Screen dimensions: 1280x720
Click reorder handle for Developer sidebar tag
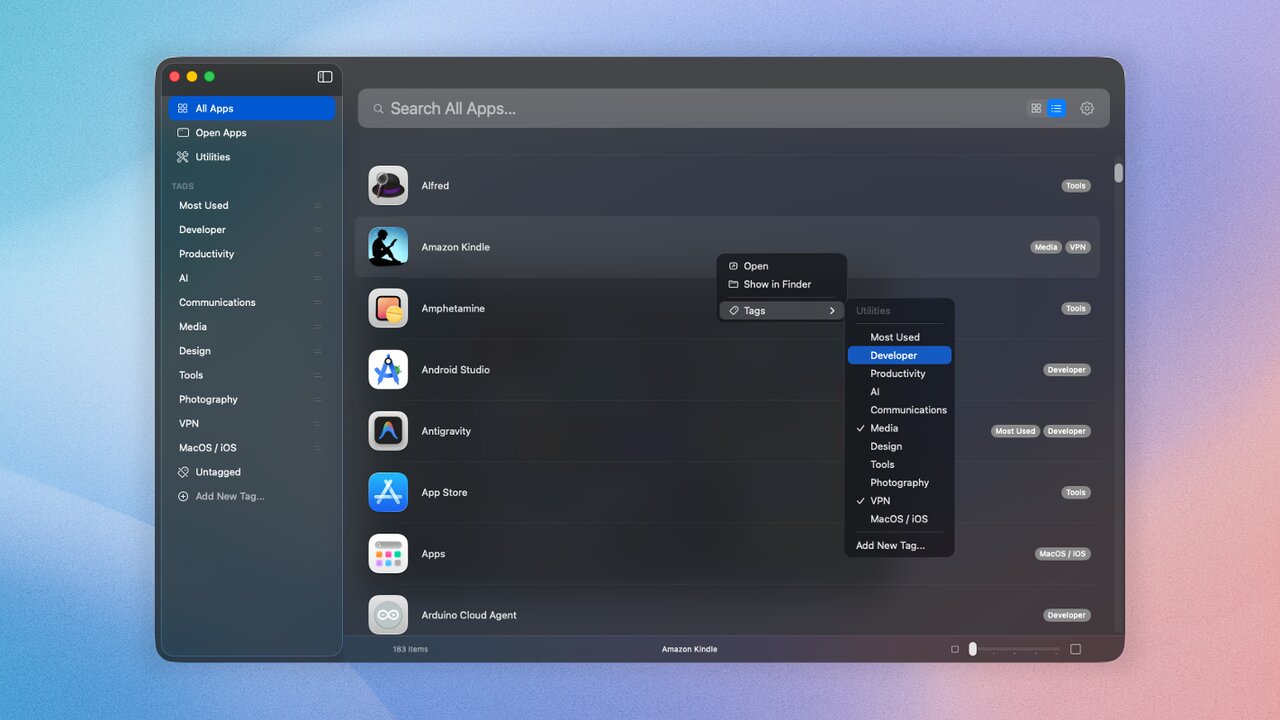click(318, 230)
